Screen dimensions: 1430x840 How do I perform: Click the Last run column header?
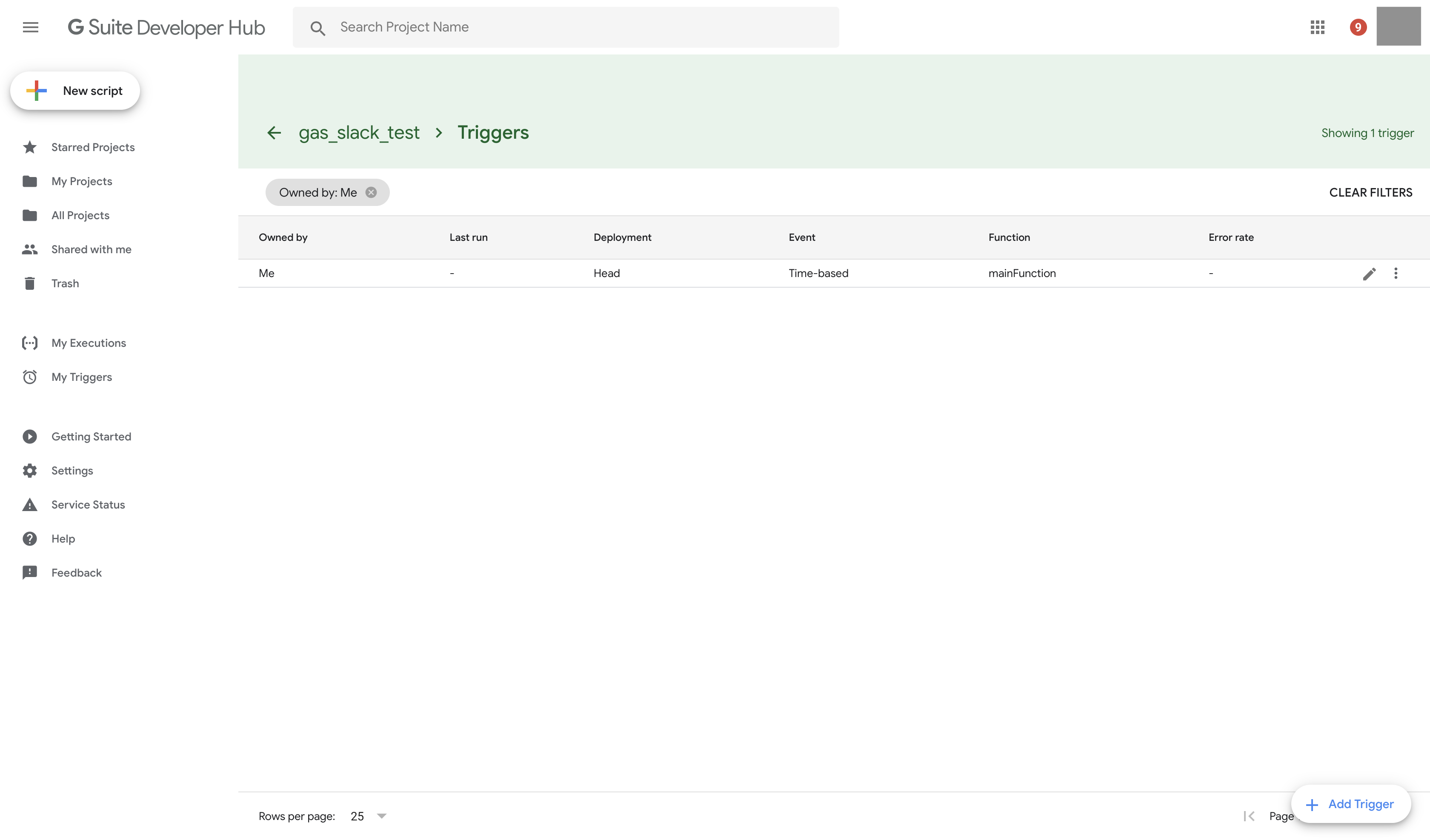(x=468, y=237)
